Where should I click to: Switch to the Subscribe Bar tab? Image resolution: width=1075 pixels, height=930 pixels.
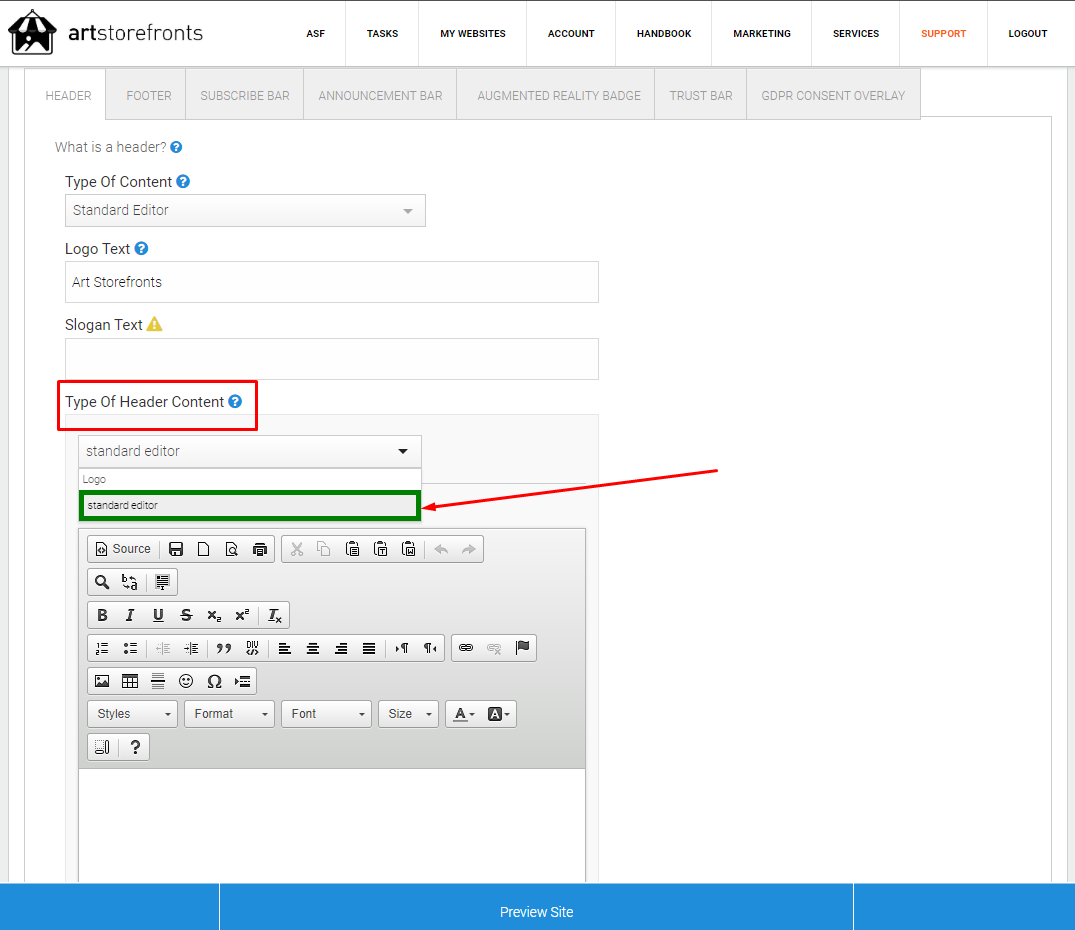point(245,95)
